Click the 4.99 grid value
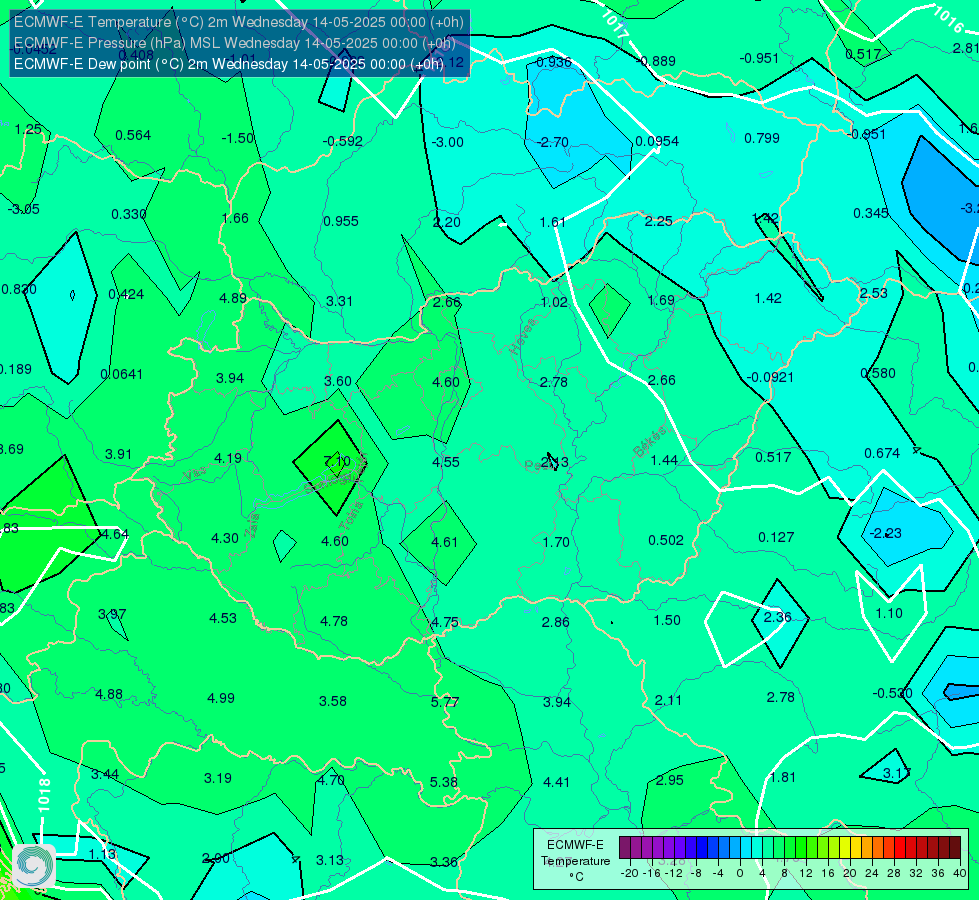Image resolution: width=979 pixels, height=900 pixels. pos(220,698)
